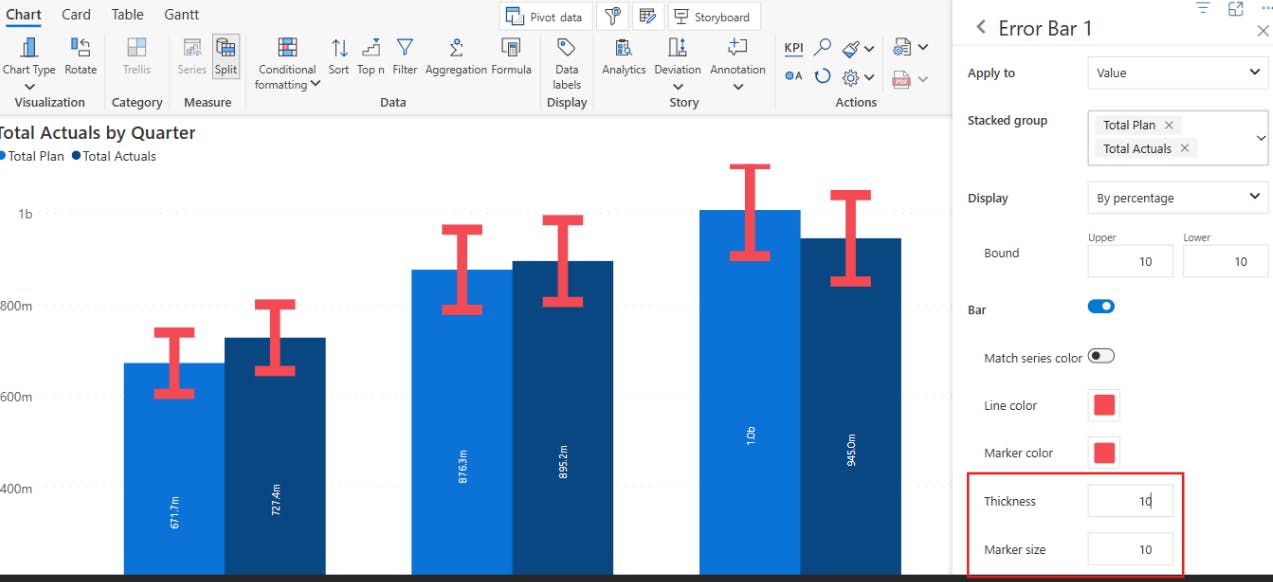This screenshot has width=1273, height=582.
Task: Open the Line color swatch
Action: pyautogui.click(x=1104, y=405)
